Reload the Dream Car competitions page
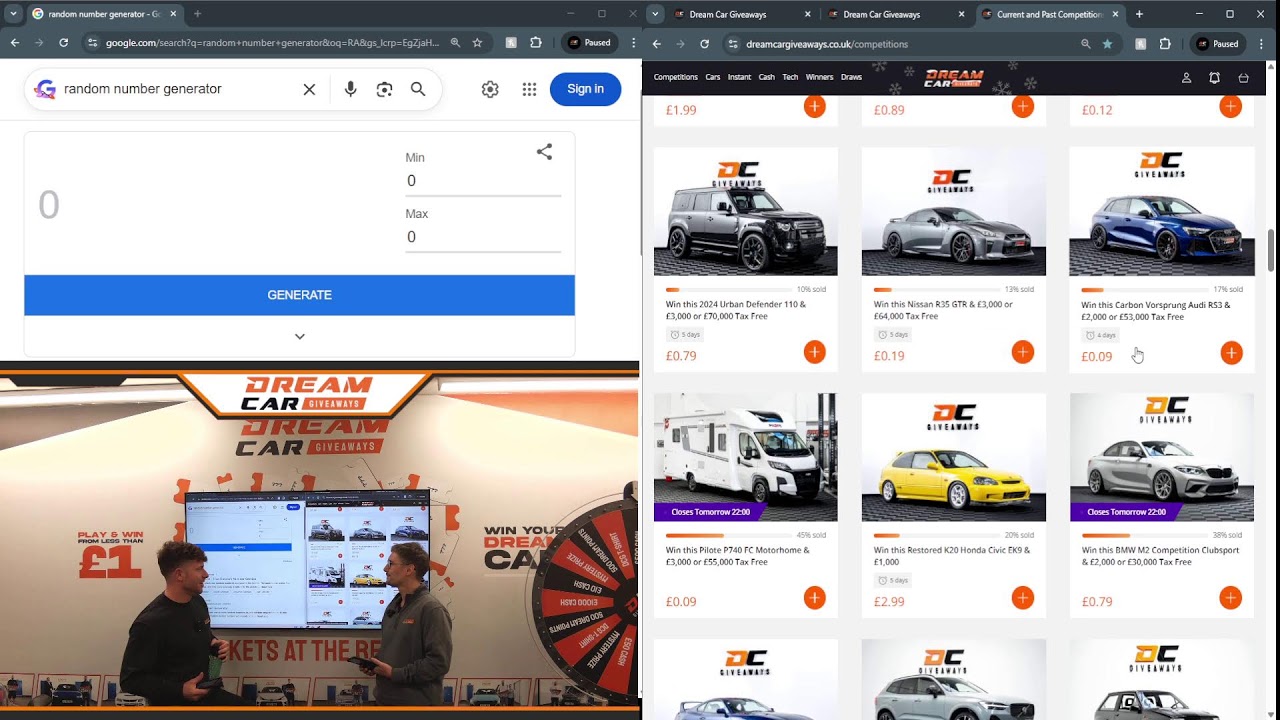Image resolution: width=1280 pixels, height=720 pixels. 704,44
